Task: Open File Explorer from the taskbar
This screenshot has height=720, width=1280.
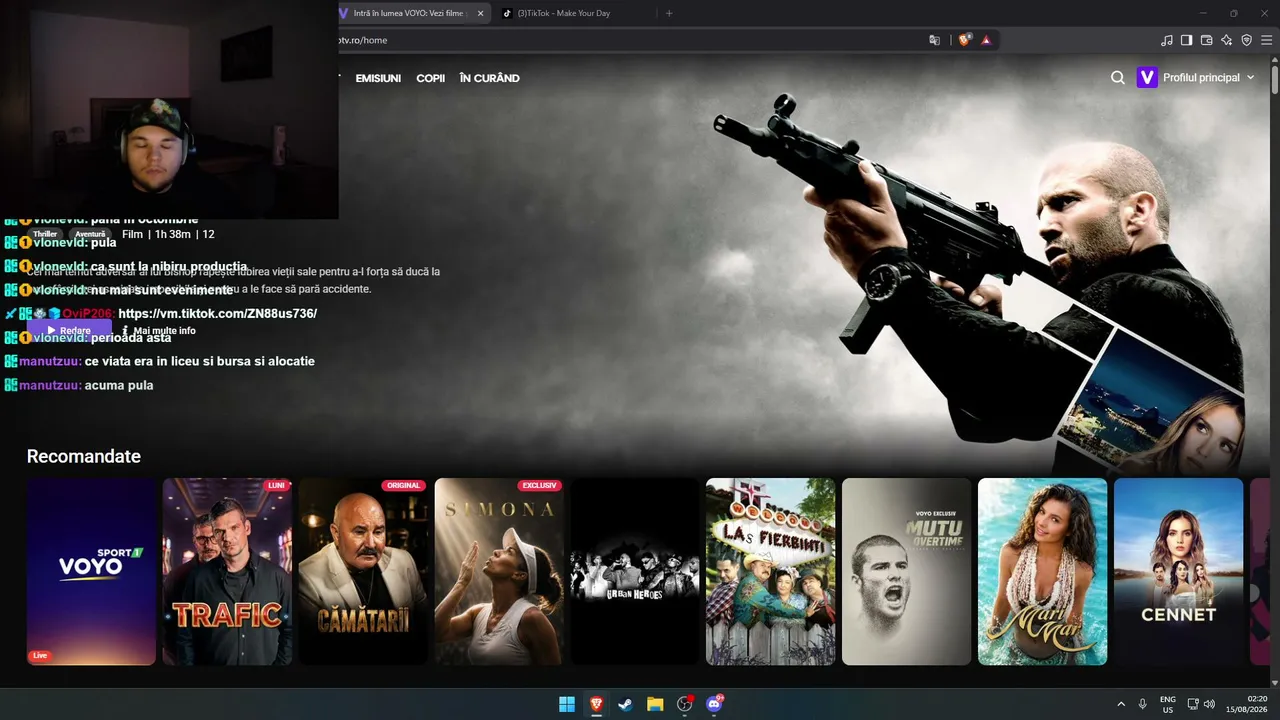Action: pyautogui.click(x=655, y=704)
